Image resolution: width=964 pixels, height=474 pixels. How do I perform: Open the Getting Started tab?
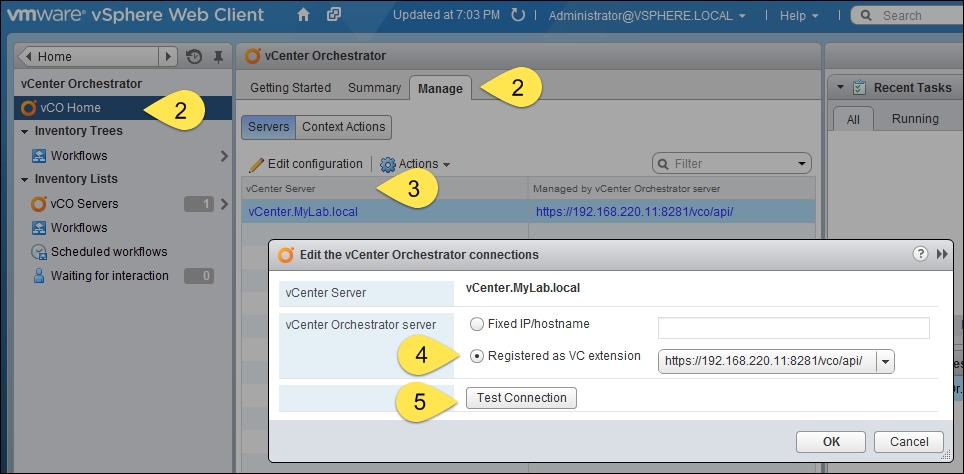[290, 88]
